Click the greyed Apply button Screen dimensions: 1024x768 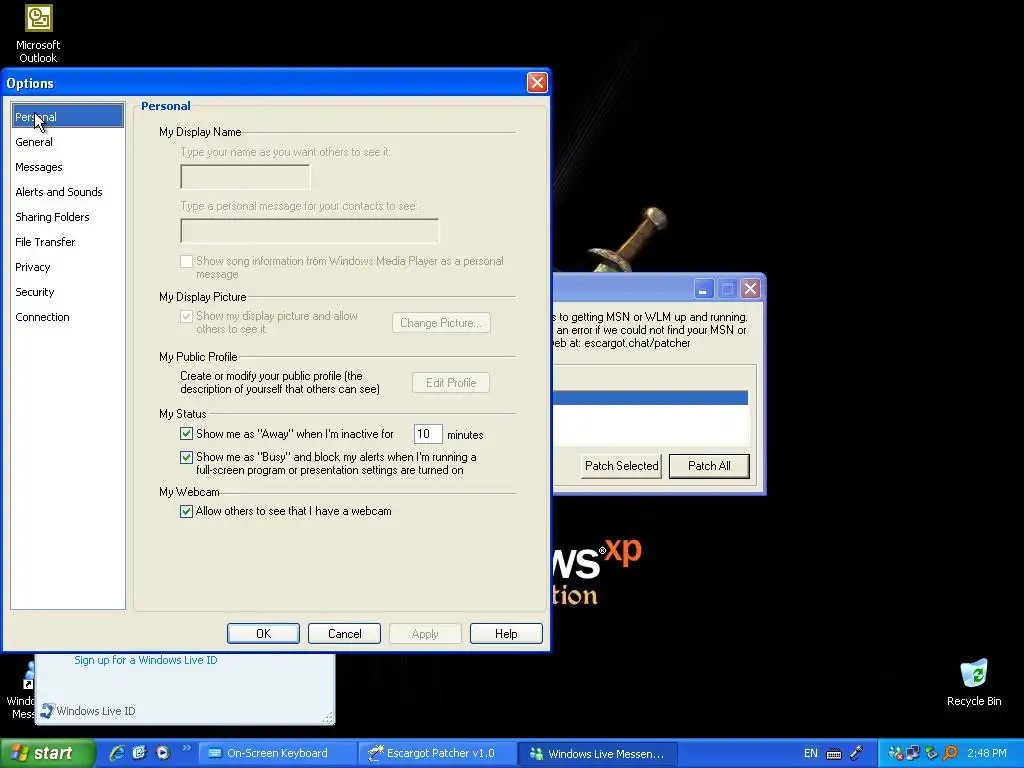[x=425, y=633]
